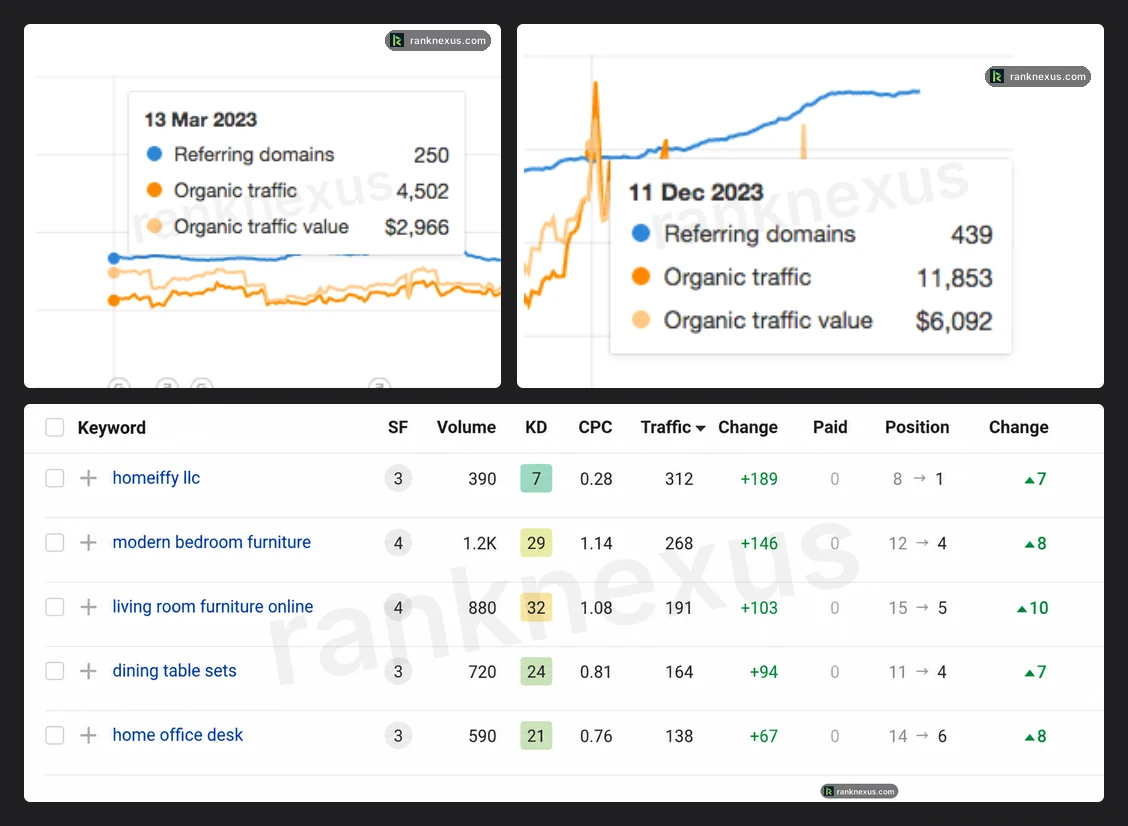Click the KD badge 32 for living room furniture online
This screenshot has width=1128, height=826.
(536, 607)
